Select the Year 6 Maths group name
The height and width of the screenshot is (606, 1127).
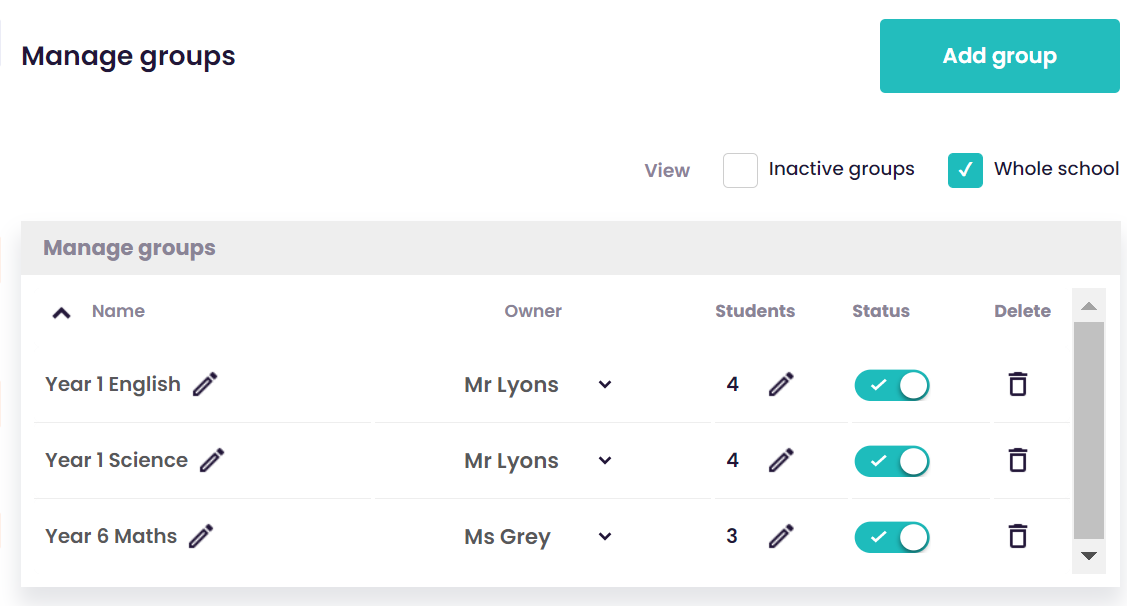[111, 537]
